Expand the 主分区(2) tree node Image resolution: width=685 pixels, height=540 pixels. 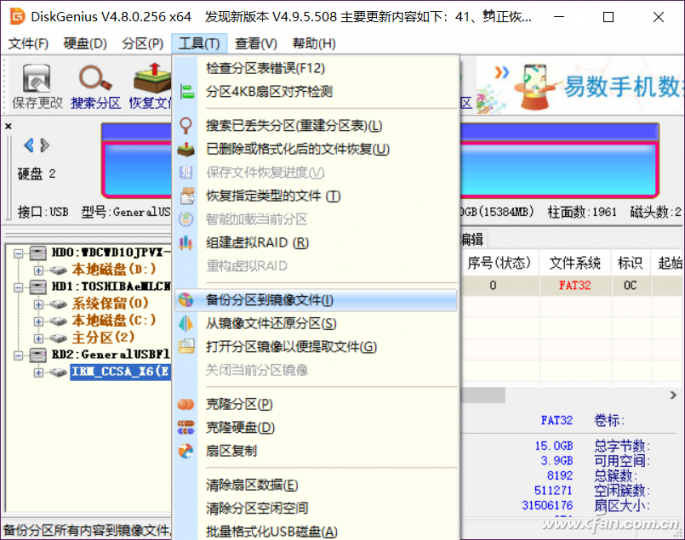tap(38, 338)
